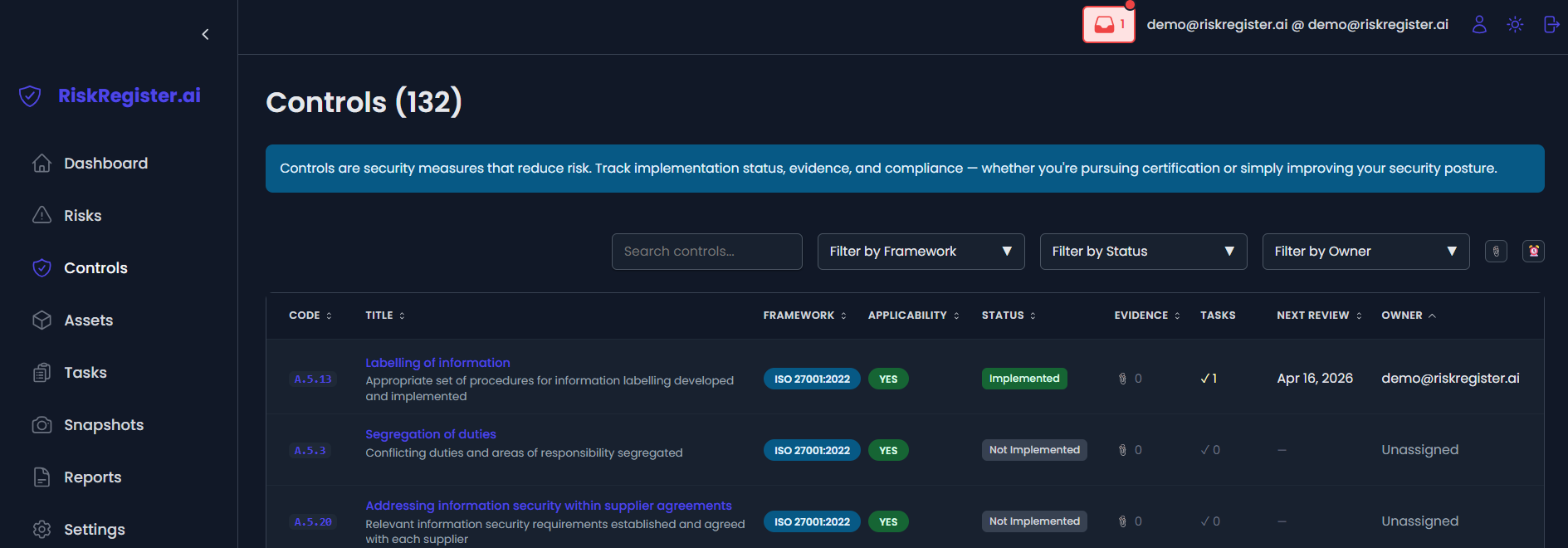1568x548 pixels.
Task: Expand the Filter by Framework dropdown
Action: pos(921,252)
